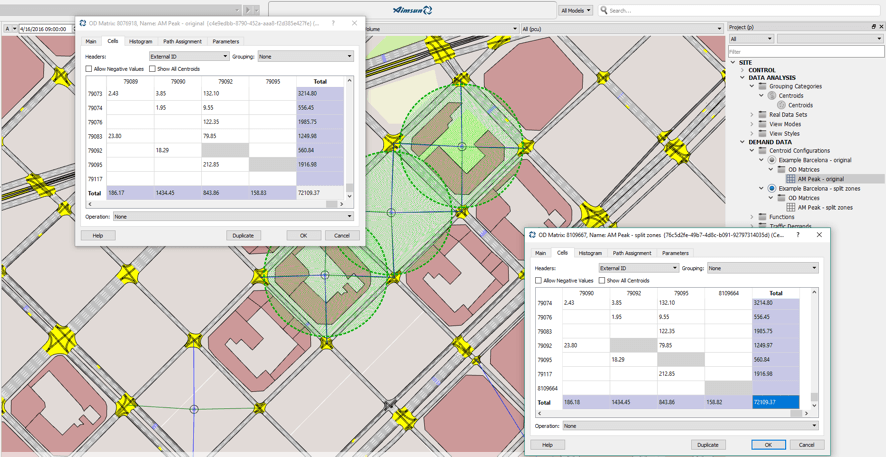Switch to Main tab in split zones dialog

pyautogui.click(x=540, y=253)
